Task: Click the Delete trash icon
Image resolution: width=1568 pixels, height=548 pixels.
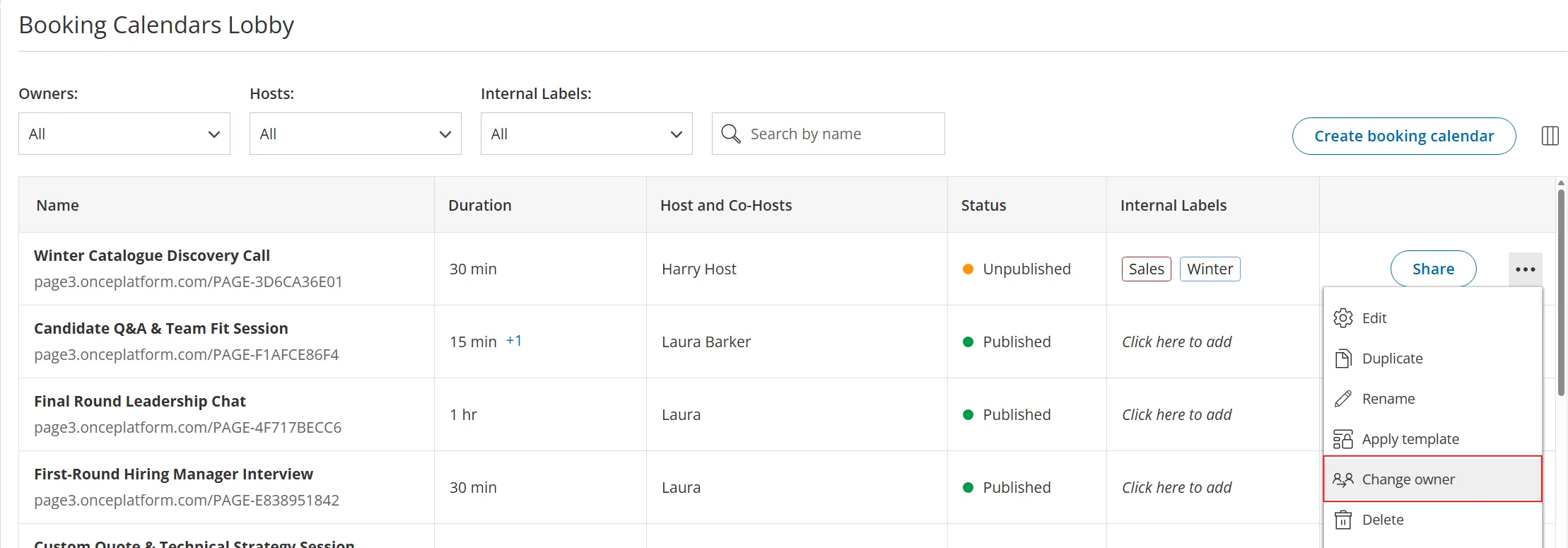Action: 1342,520
